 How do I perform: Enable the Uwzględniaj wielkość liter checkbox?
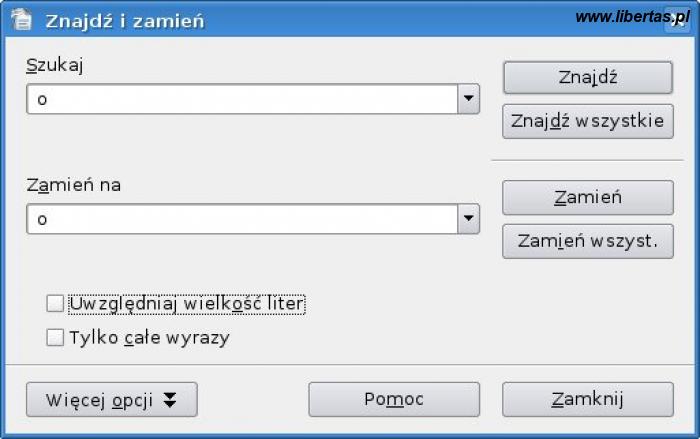click(55, 303)
